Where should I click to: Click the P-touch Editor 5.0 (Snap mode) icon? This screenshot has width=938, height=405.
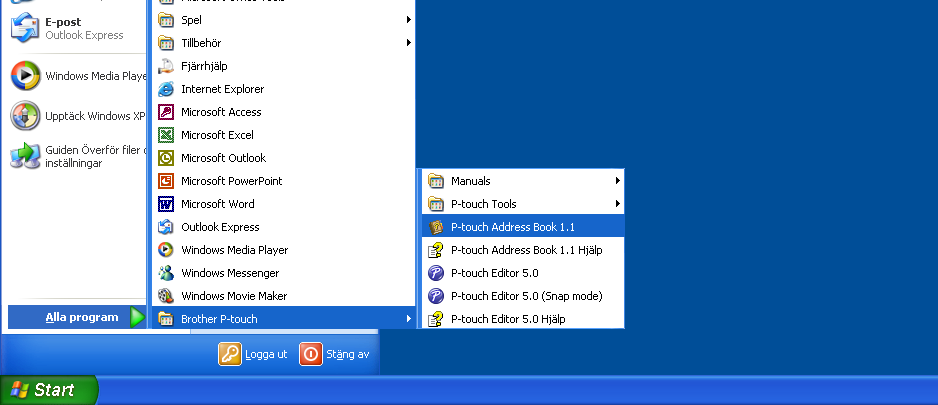pos(436,296)
